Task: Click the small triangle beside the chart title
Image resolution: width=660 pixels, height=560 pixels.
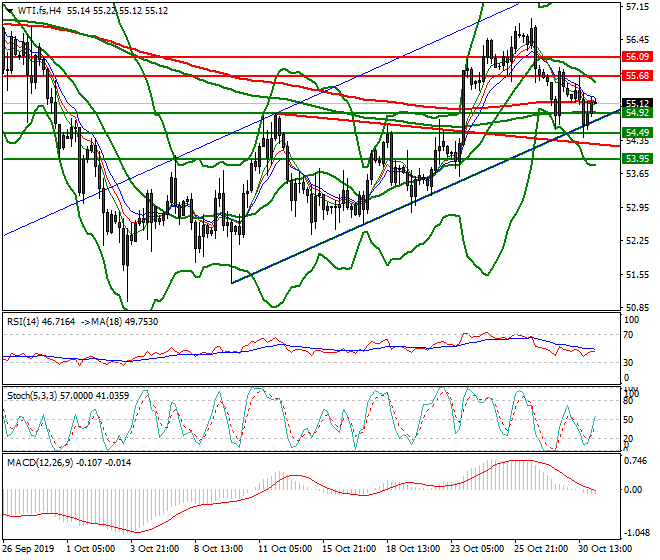Action: (9, 11)
